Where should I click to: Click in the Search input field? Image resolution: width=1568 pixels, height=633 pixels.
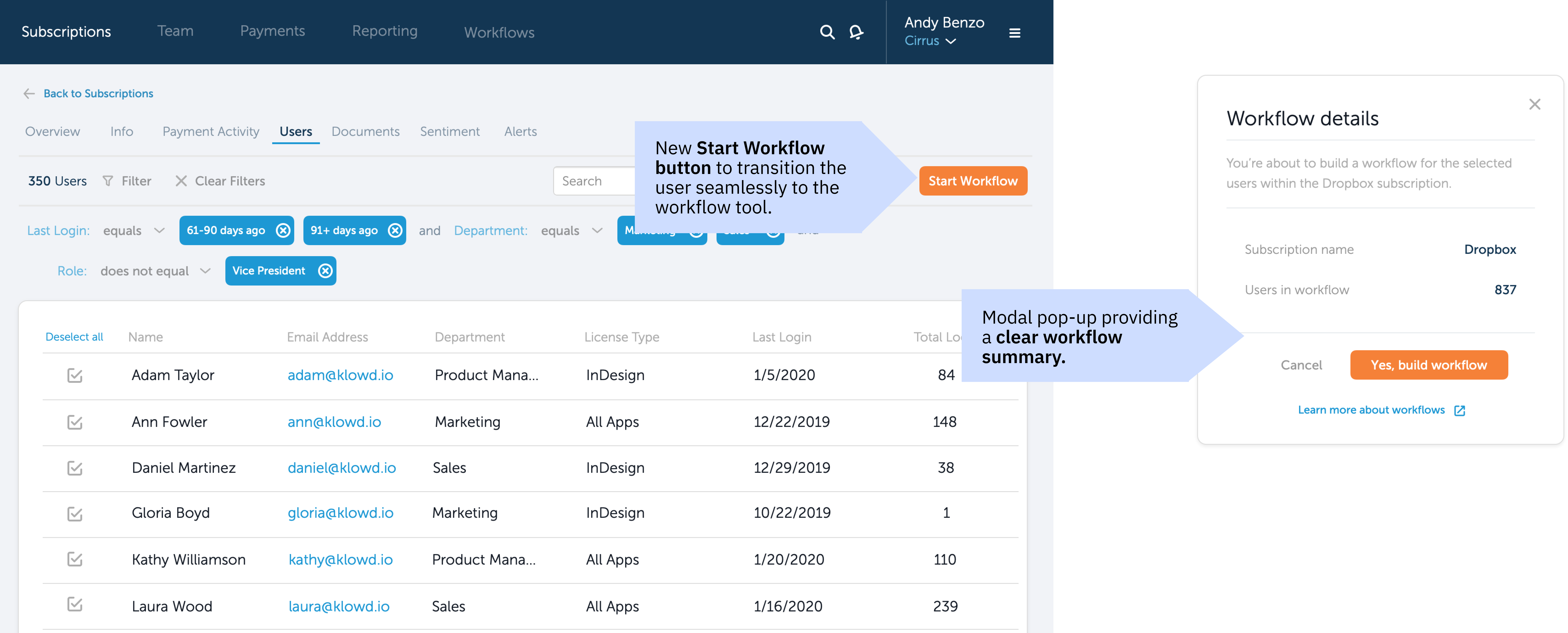(x=594, y=181)
